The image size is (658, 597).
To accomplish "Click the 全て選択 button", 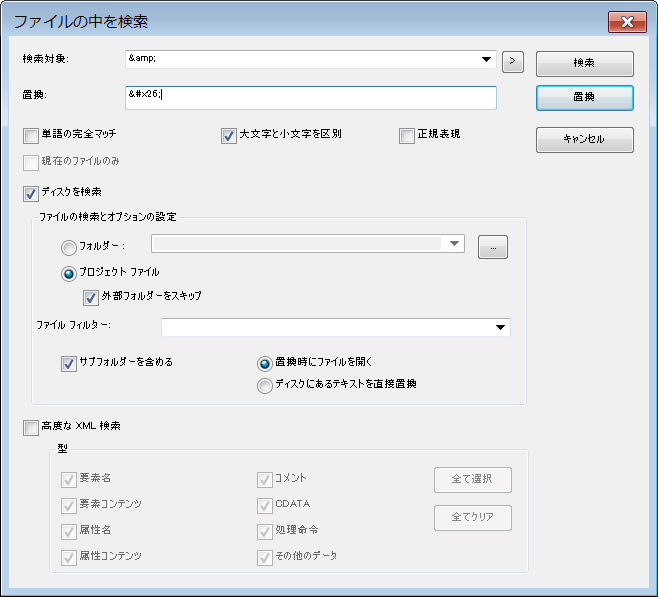I will point(473,480).
